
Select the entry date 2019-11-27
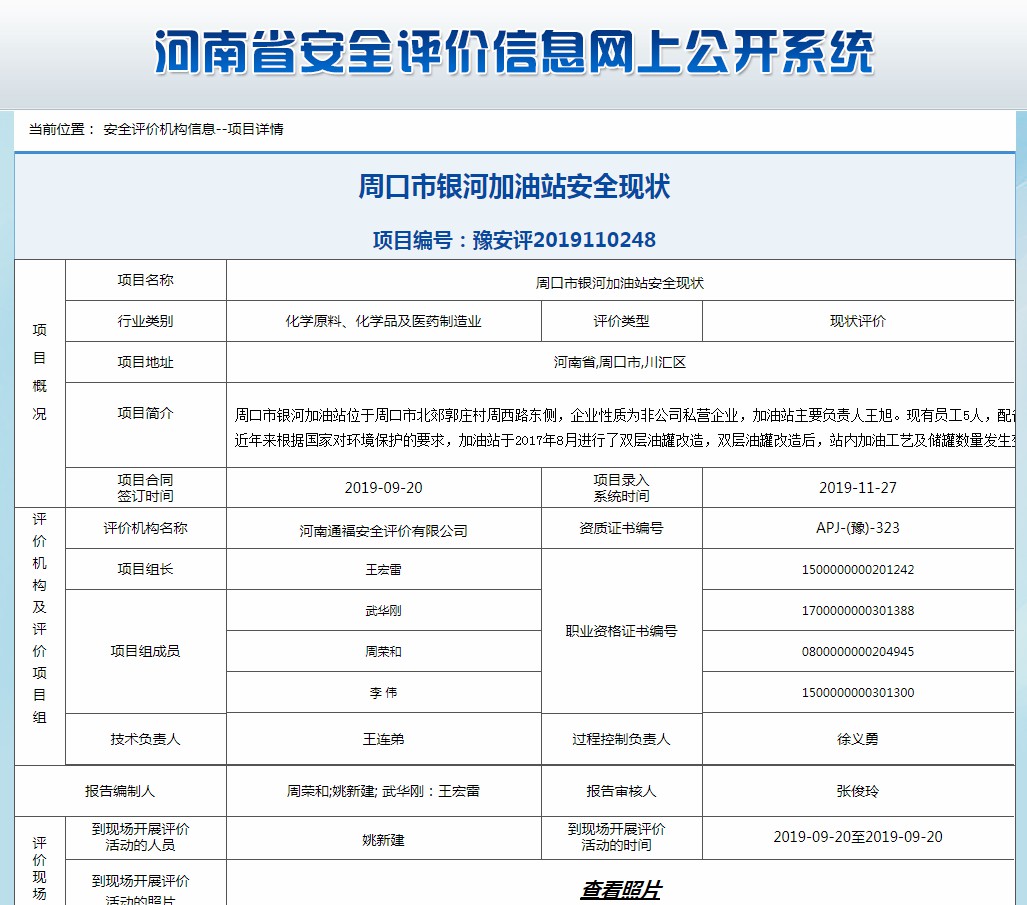click(857, 488)
